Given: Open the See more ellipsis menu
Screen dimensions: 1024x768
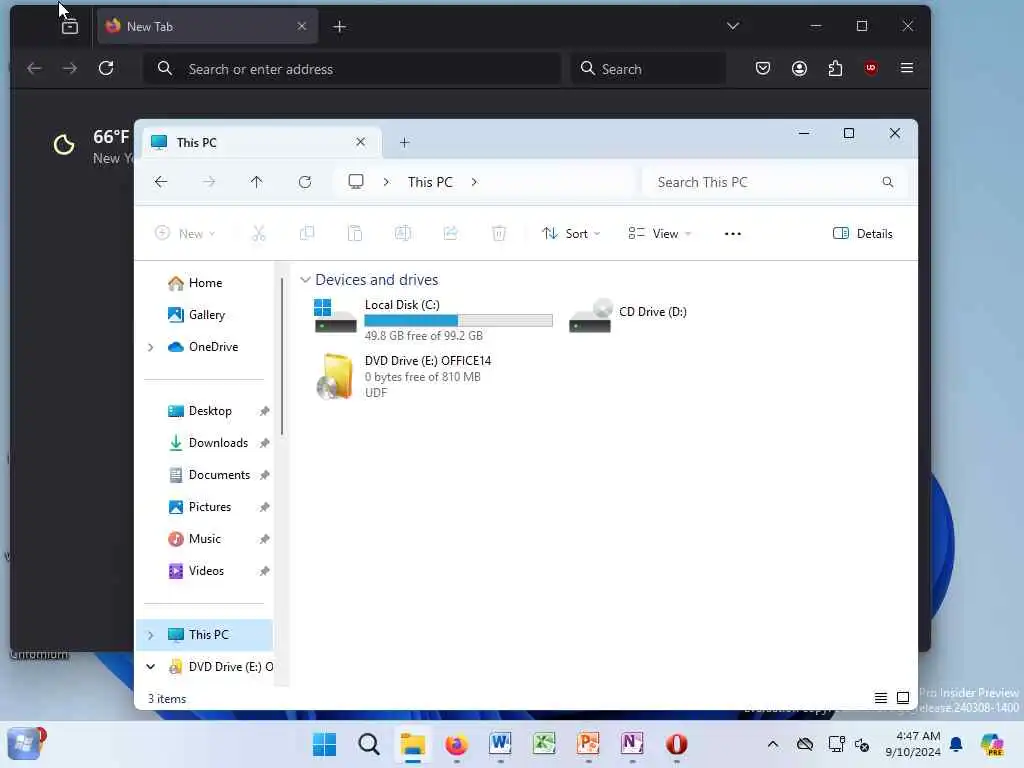Looking at the screenshot, I should point(733,234).
